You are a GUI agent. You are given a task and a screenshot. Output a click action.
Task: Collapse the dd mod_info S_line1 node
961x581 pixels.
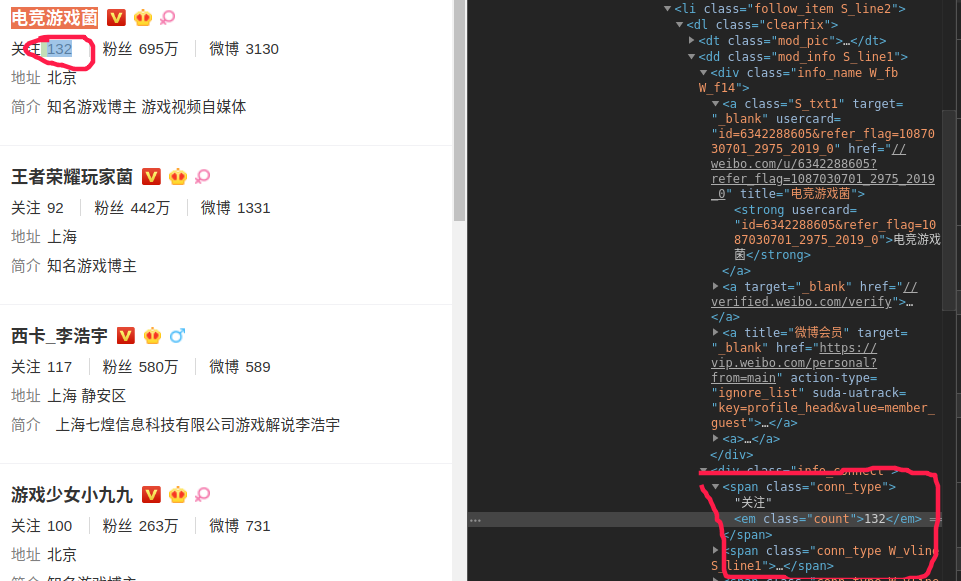[691, 56]
